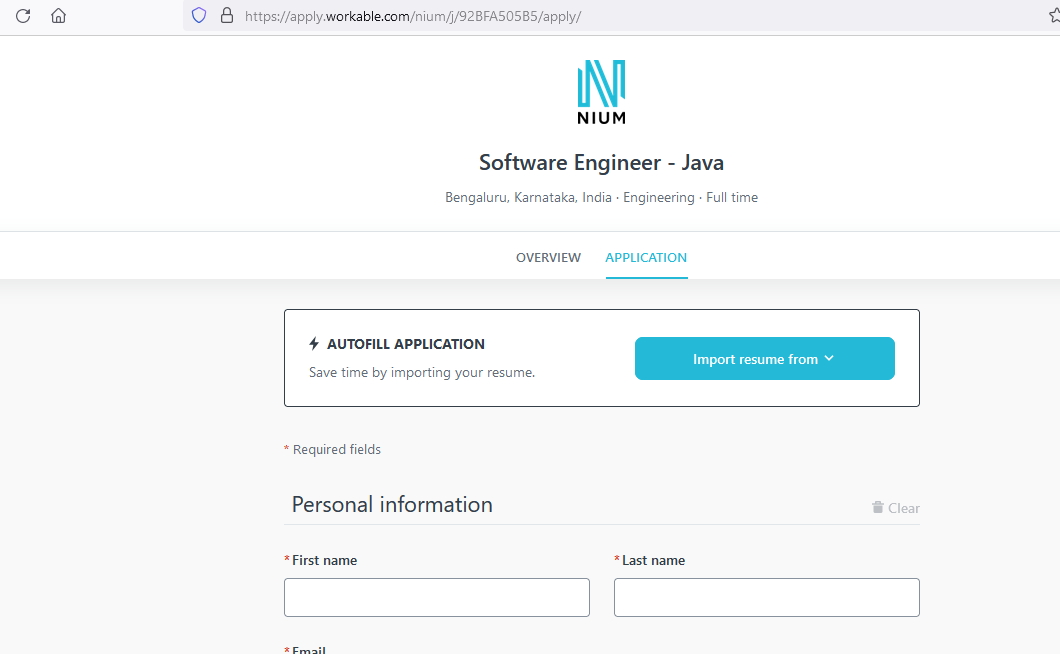Screen dimensions: 1060x654
Task: Click the Required fields note
Action: point(336,450)
